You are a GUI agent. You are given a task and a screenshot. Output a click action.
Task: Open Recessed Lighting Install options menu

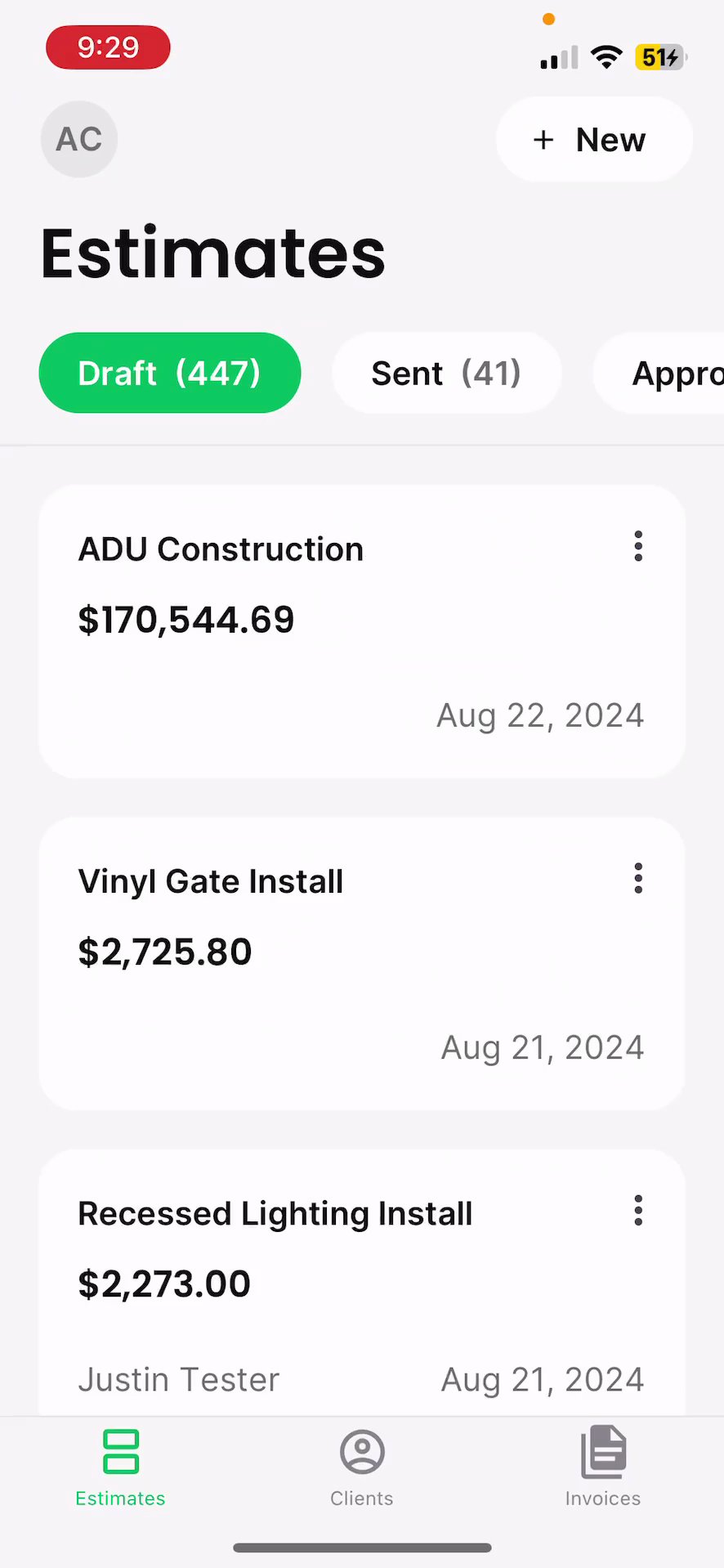click(638, 1210)
